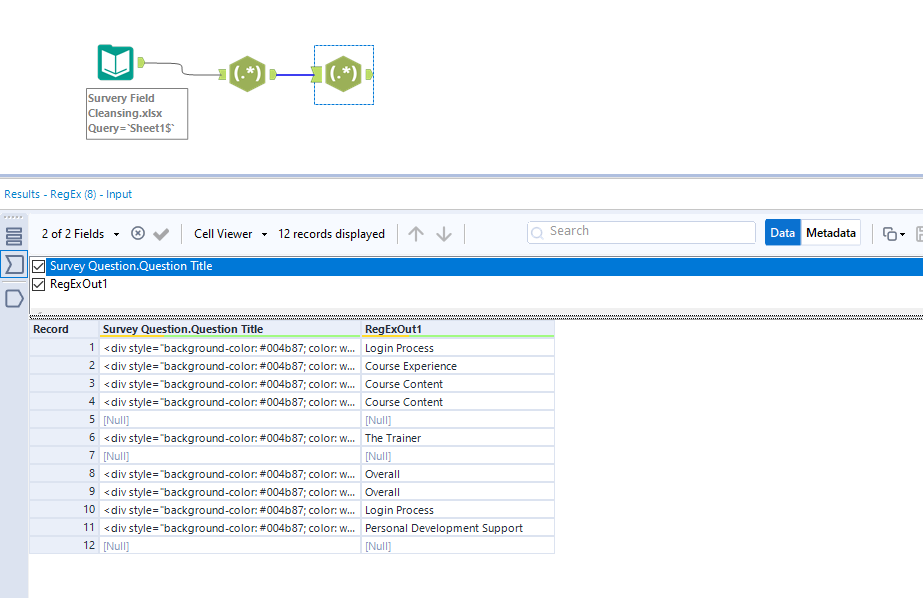Screen dimensions: 923x598
Task: Select the highlighted RegEx (8) tool
Action: pos(344,73)
